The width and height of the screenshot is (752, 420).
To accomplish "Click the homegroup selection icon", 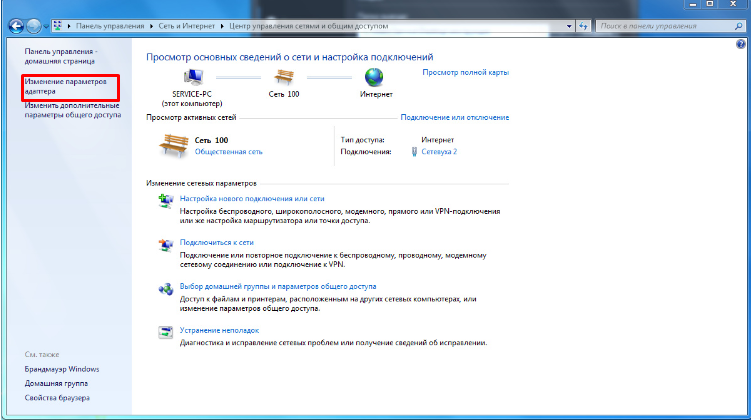I will (x=165, y=289).
